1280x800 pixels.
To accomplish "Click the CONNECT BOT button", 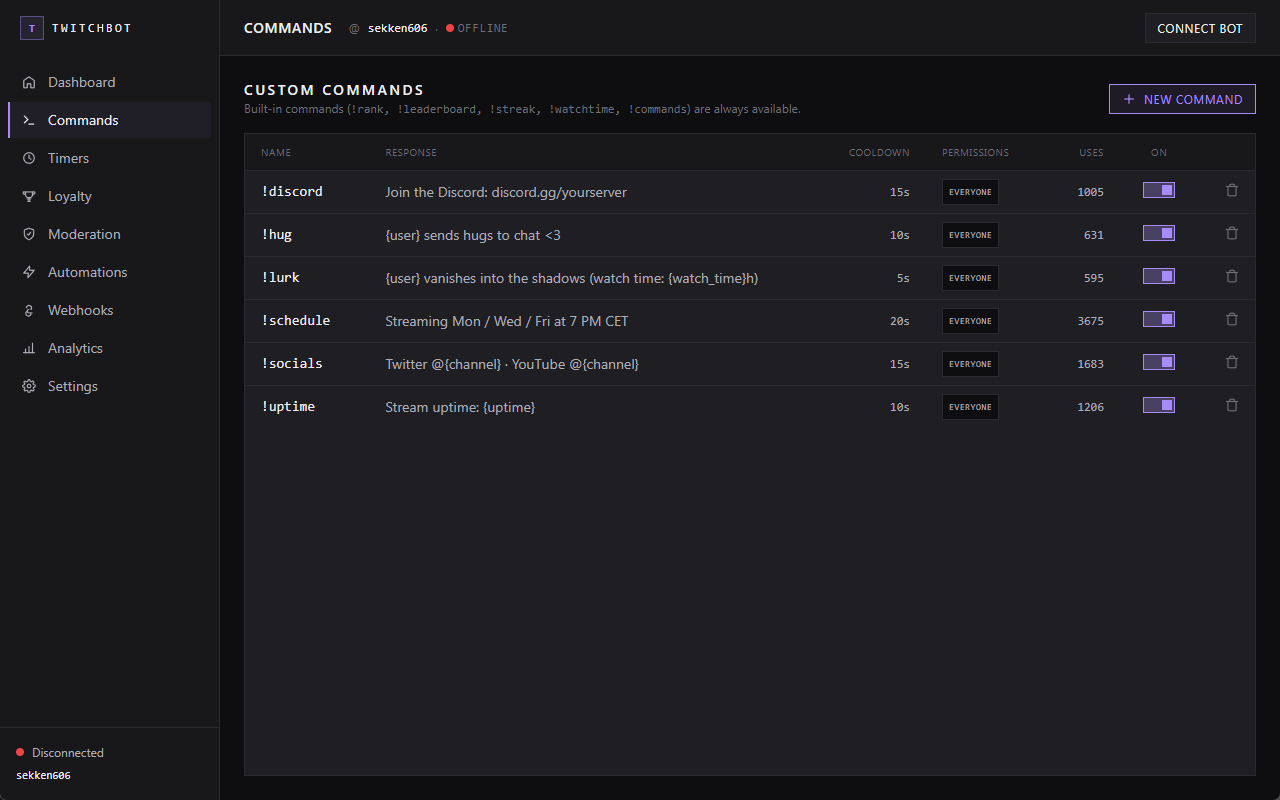I will (1200, 28).
